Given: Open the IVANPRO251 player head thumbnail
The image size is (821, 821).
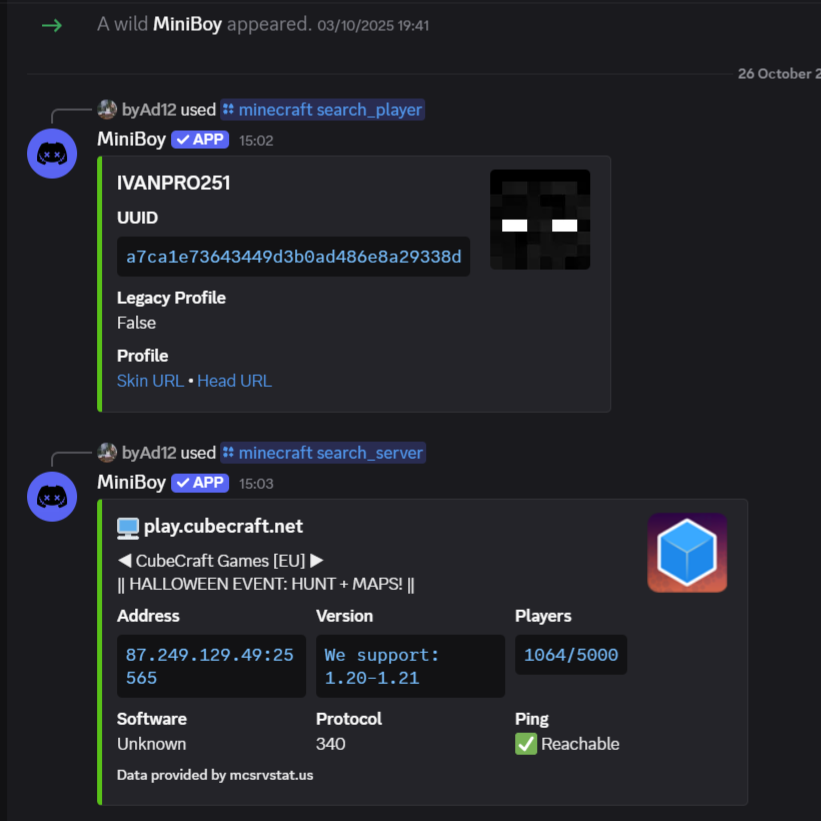Looking at the screenshot, I should point(540,219).
